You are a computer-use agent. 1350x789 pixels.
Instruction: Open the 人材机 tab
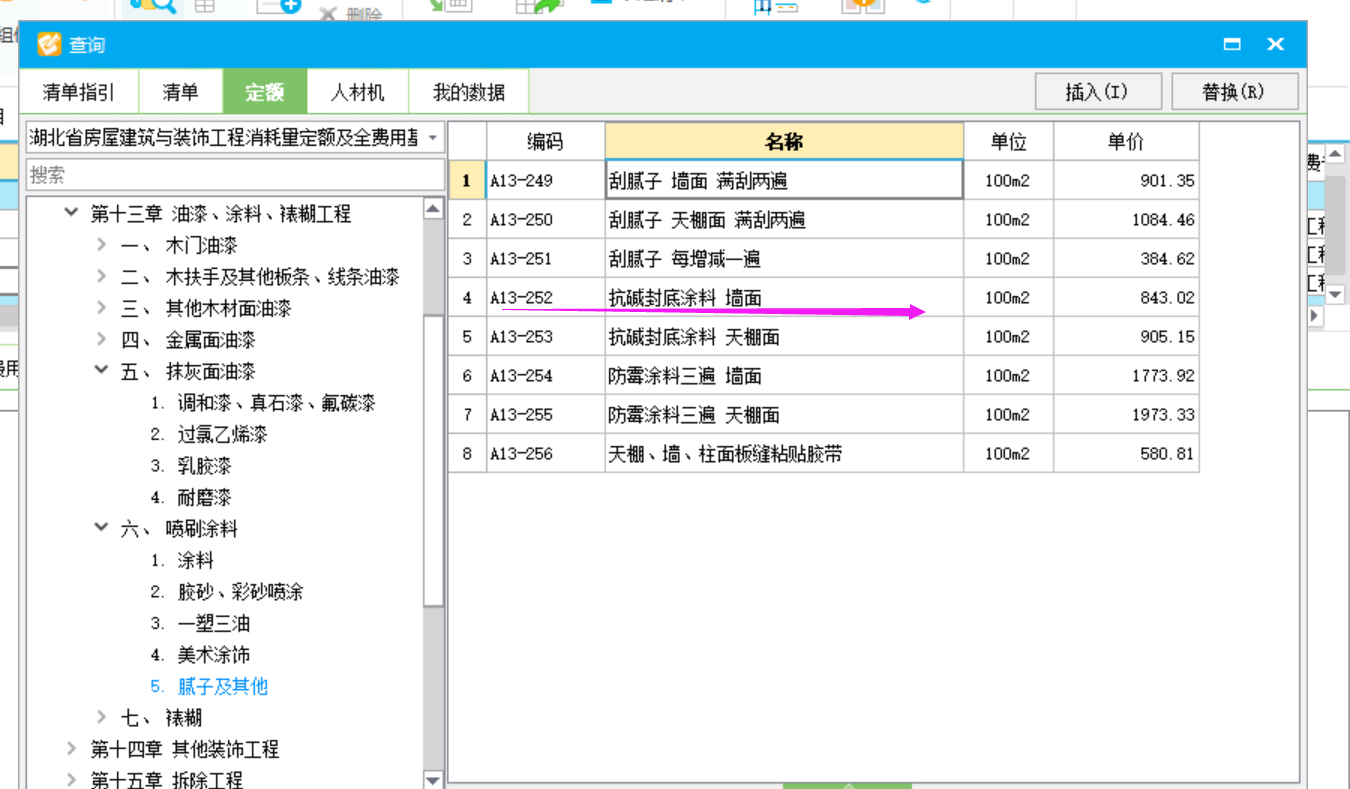[357, 93]
